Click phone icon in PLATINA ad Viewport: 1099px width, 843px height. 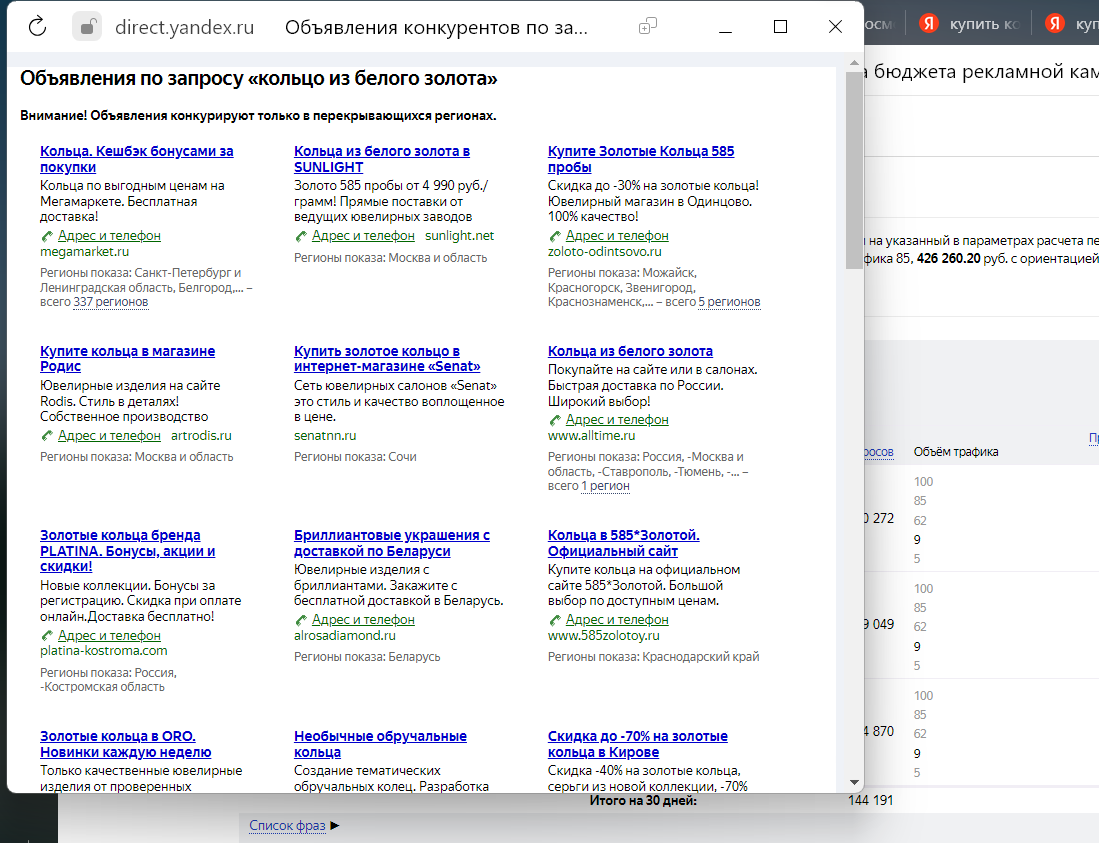(47, 636)
